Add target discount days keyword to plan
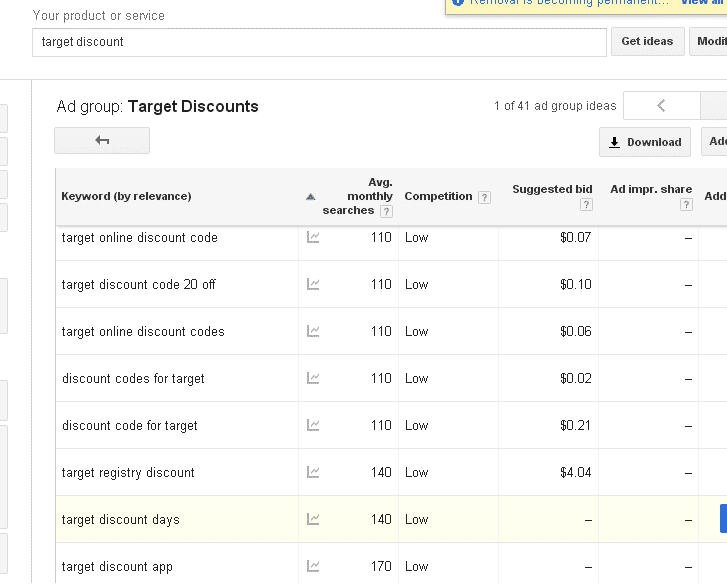The image size is (727, 585). point(723,518)
